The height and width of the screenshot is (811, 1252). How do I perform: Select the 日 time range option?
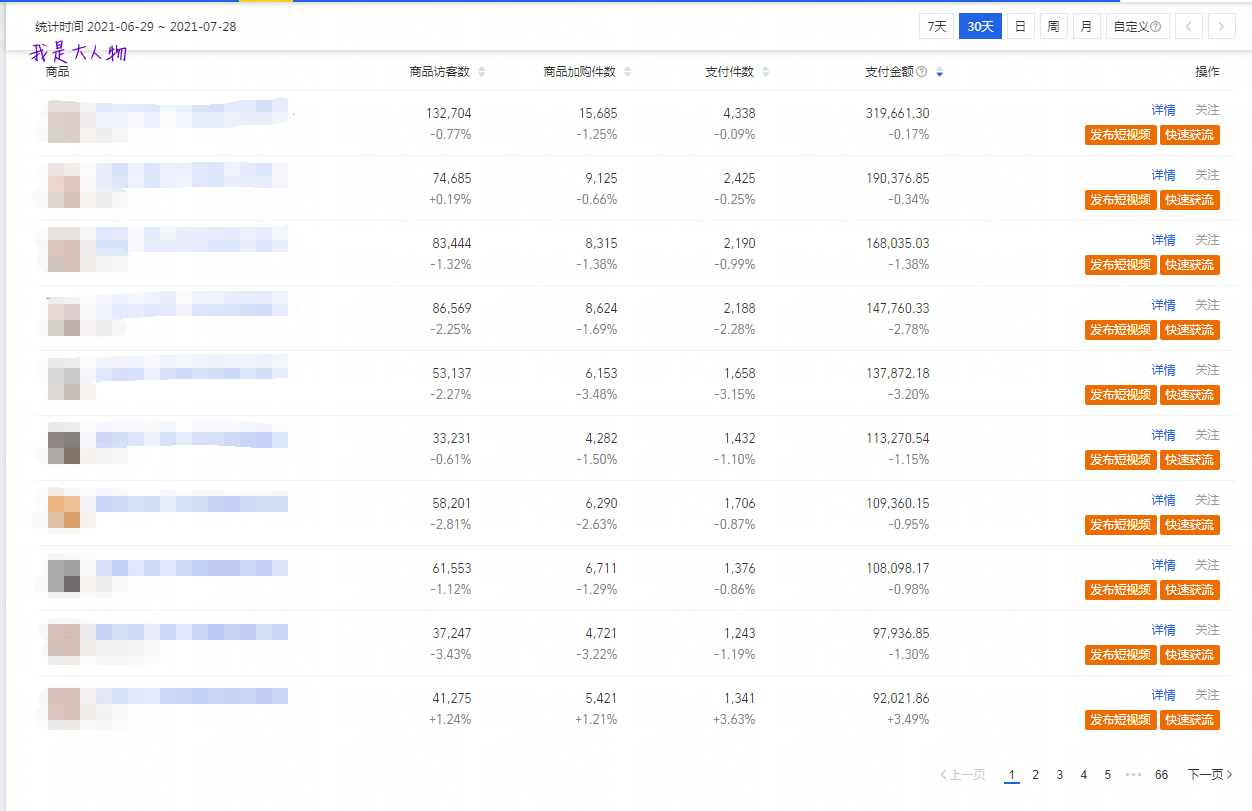[1020, 27]
